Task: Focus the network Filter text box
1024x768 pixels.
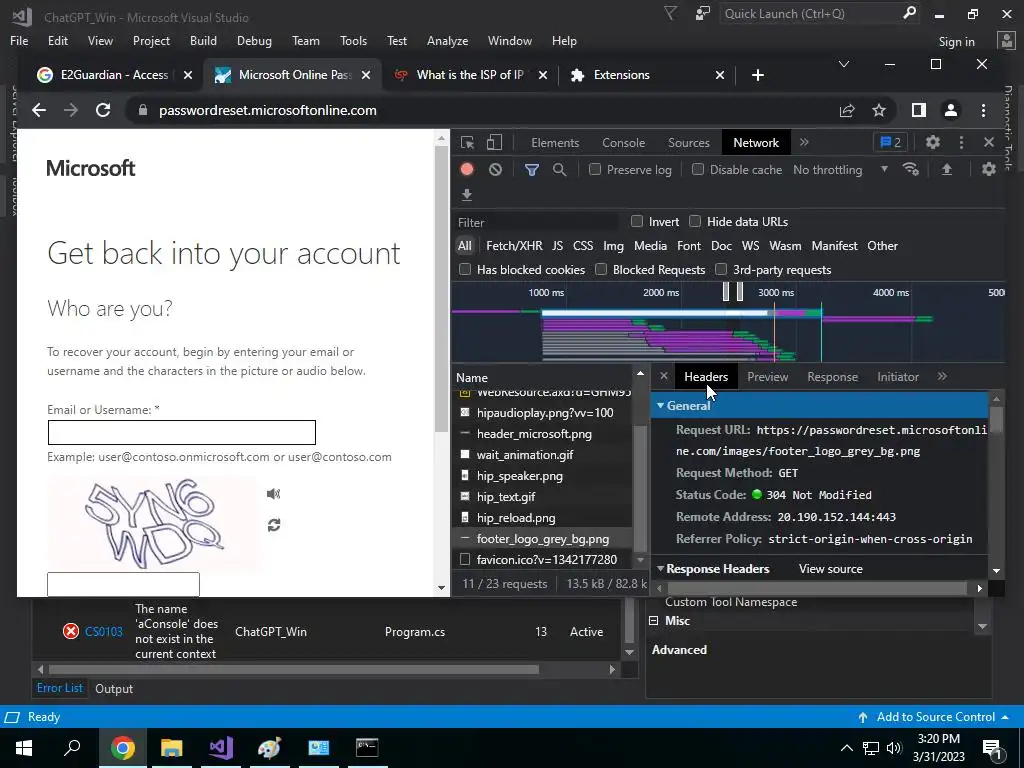Action: (x=537, y=222)
